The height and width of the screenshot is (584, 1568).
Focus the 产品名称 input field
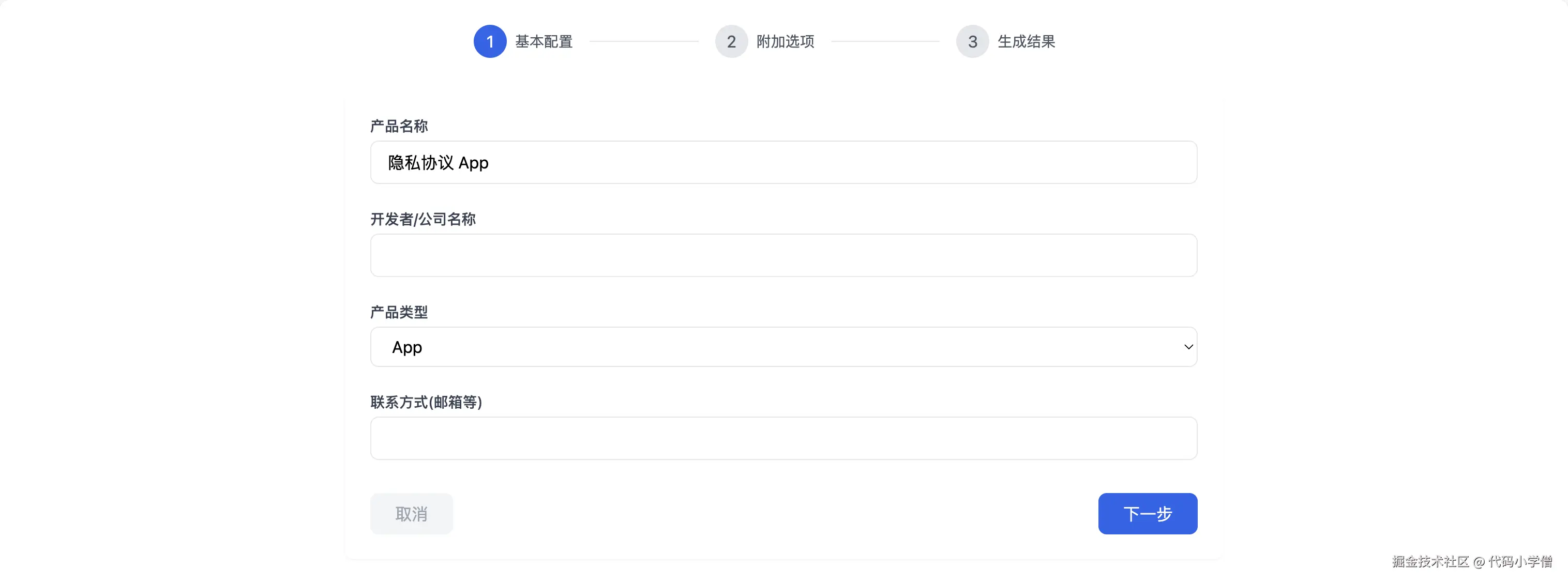tap(783, 162)
